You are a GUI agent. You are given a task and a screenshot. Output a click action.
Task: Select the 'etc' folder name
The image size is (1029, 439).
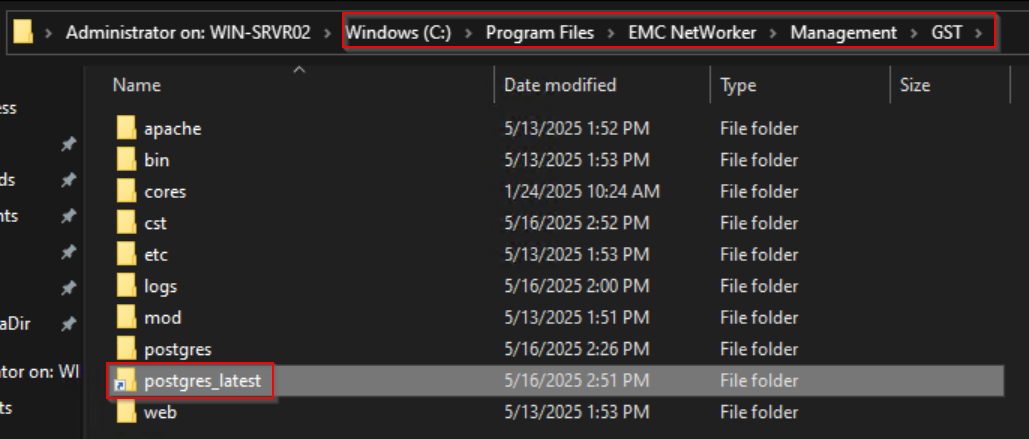[156, 255]
